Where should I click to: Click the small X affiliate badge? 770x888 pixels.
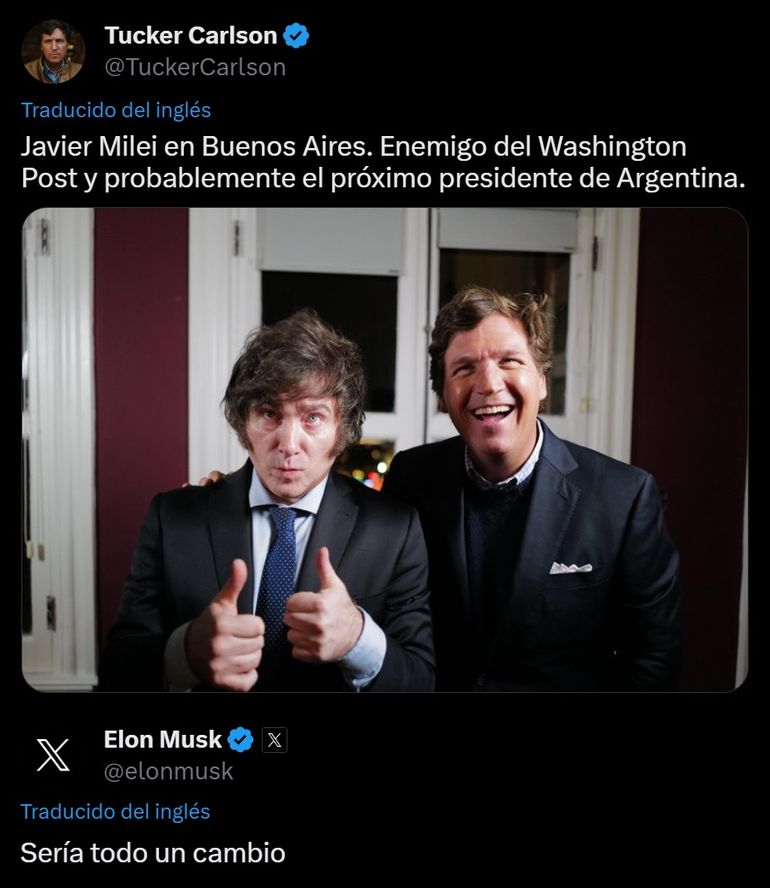click(274, 740)
